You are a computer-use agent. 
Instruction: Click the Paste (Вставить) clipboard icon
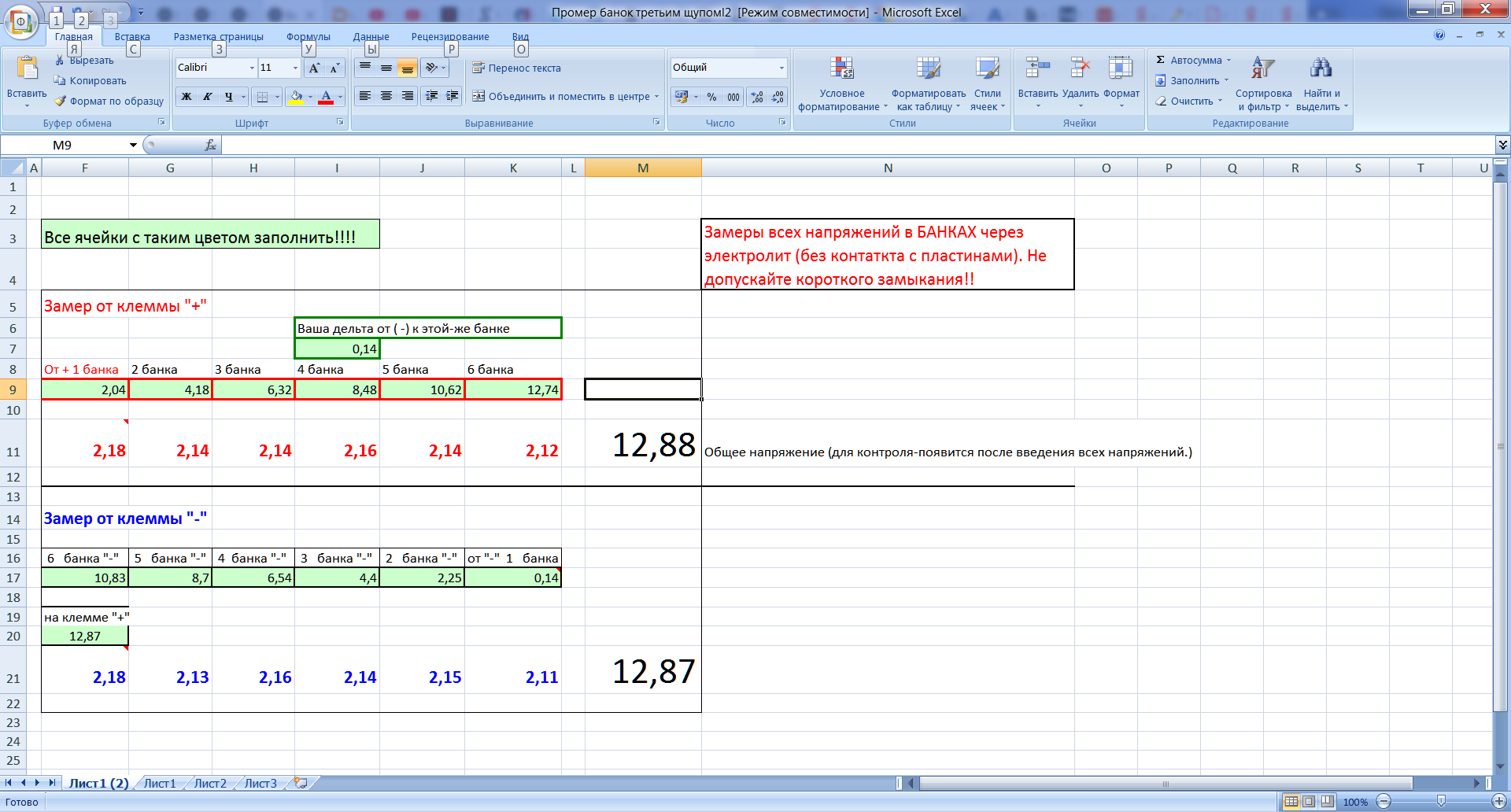(27, 69)
